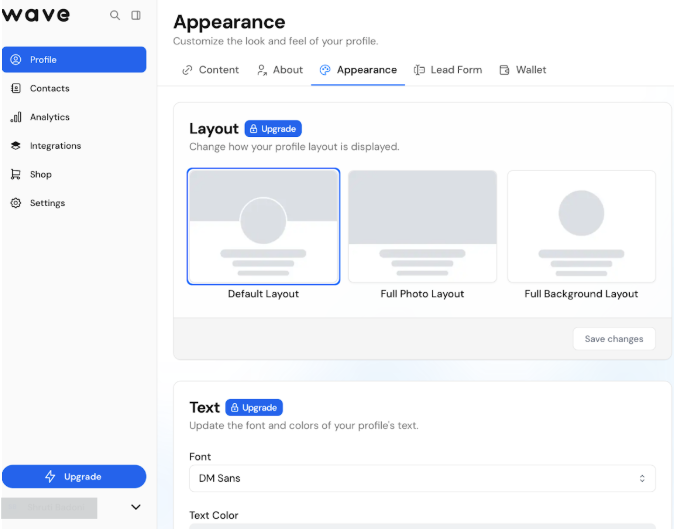Open the Wallet tab
The height and width of the screenshot is (532, 674).
click(x=522, y=70)
